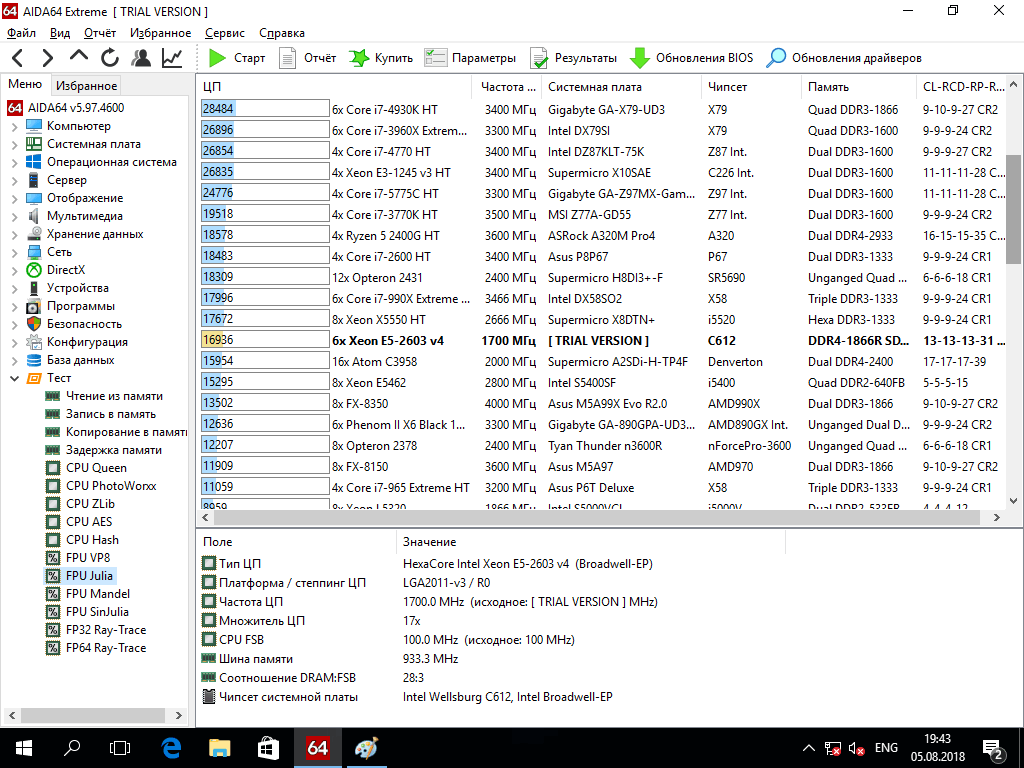Select the 6x Xeon E5-2603 v4 result row

click(601, 340)
